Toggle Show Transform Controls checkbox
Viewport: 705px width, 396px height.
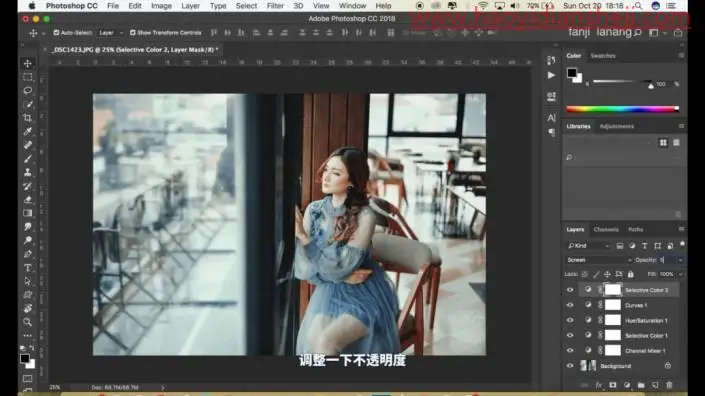[133, 33]
